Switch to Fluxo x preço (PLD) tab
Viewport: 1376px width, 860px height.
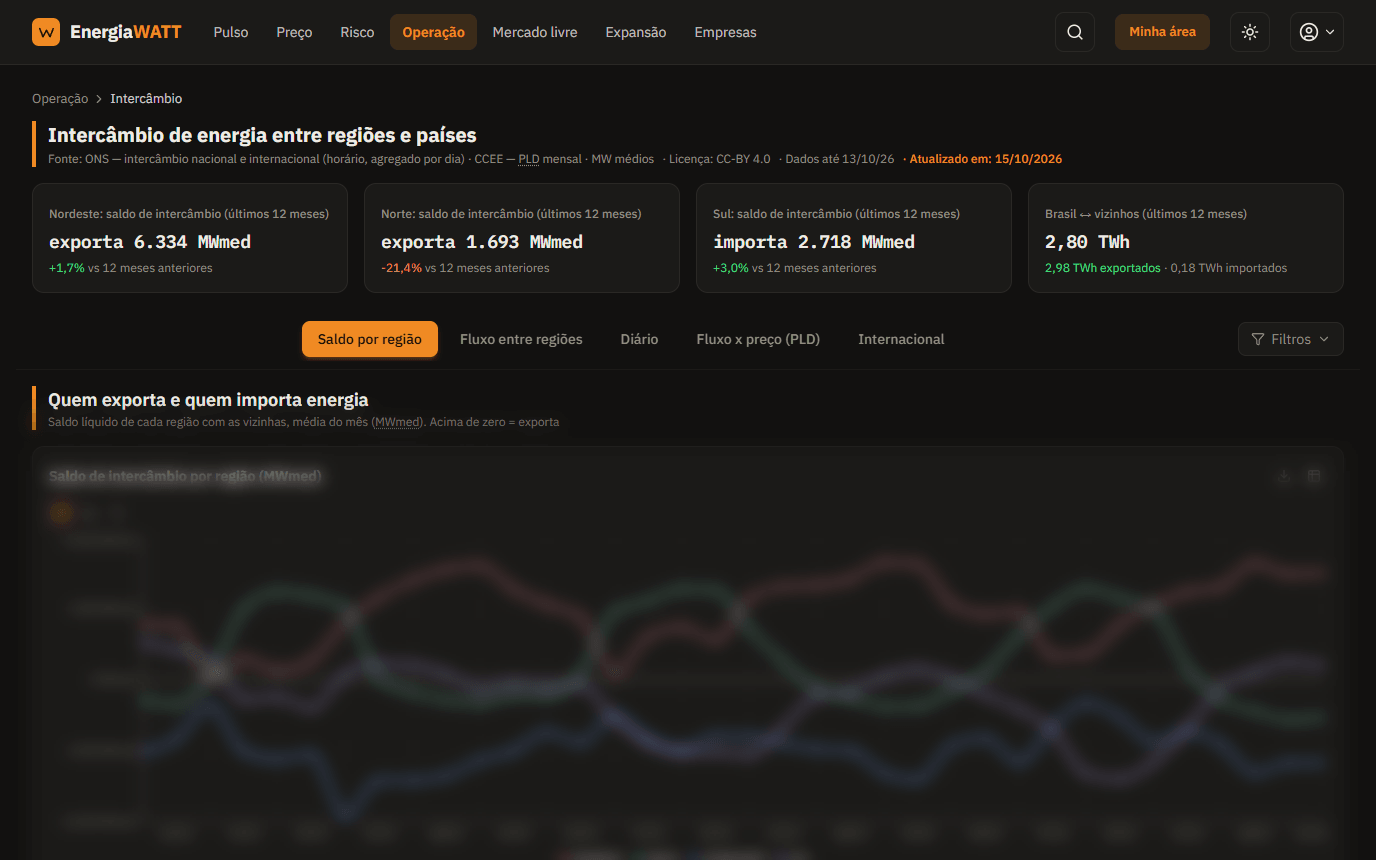point(758,339)
